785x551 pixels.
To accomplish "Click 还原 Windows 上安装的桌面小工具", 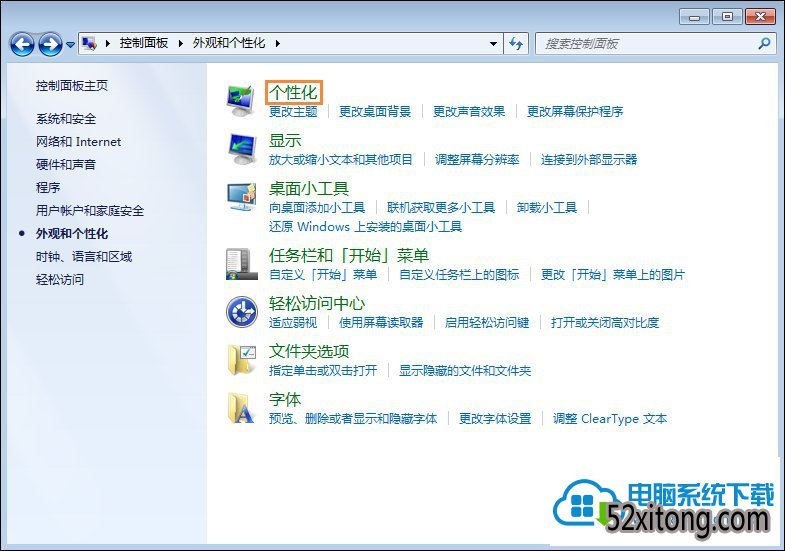I will tap(365, 227).
